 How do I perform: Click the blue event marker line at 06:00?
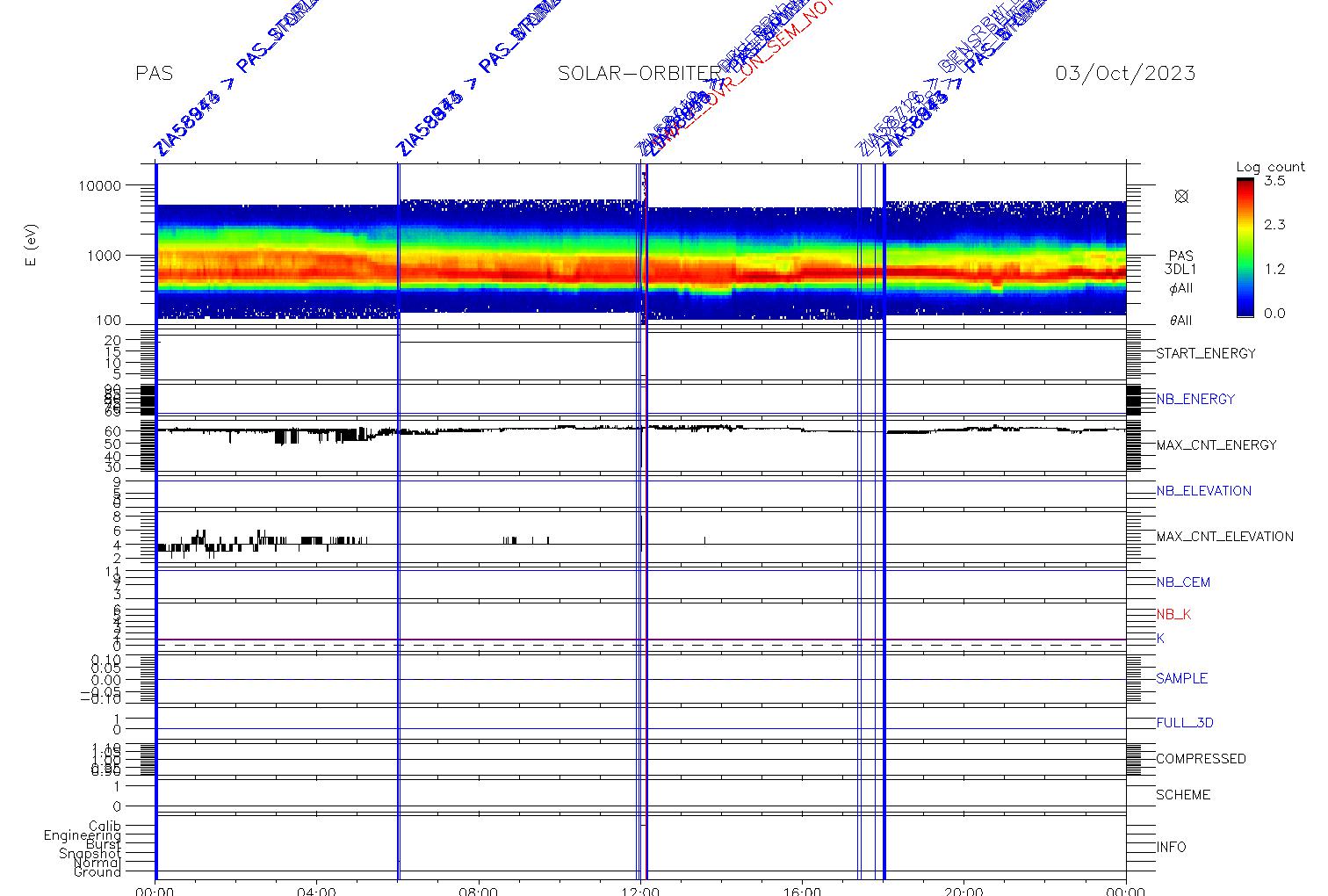(399, 520)
